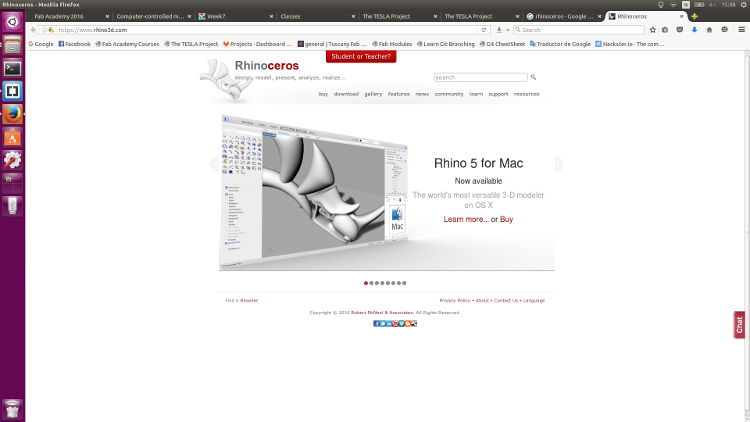
Task: Launch Terminal from Ubuntu launcher
Action: point(12,68)
